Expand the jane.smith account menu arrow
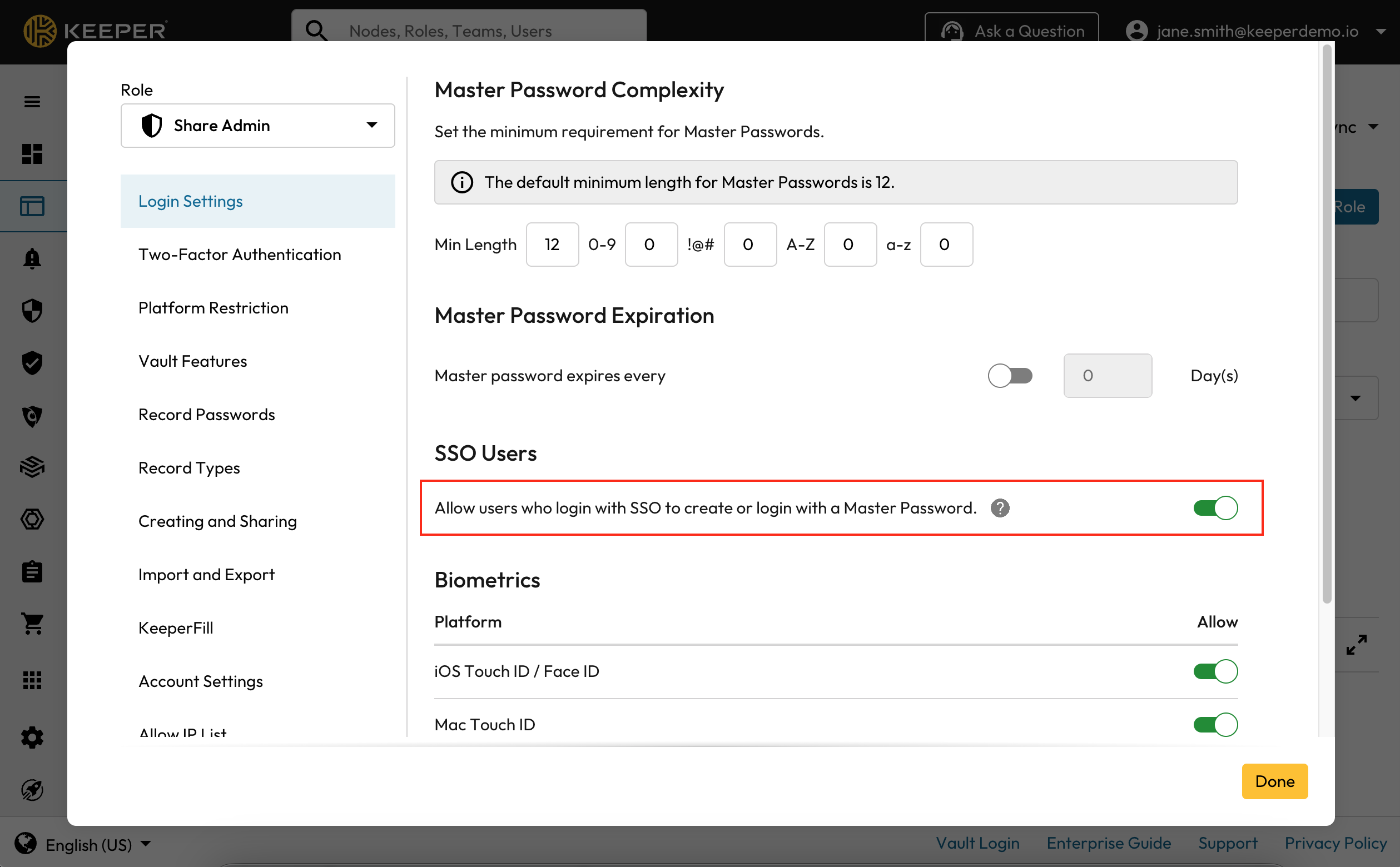Screen dimensions: 1400x867 coord(1381,32)
